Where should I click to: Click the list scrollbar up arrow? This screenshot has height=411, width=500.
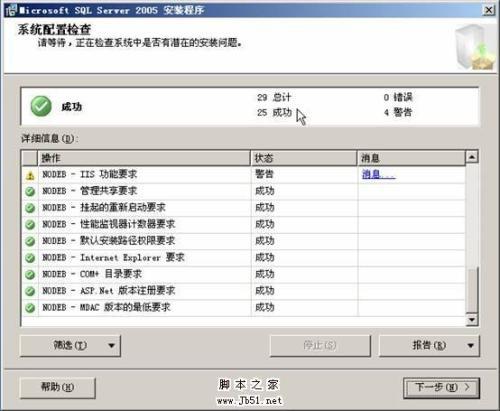coord(472,157)
